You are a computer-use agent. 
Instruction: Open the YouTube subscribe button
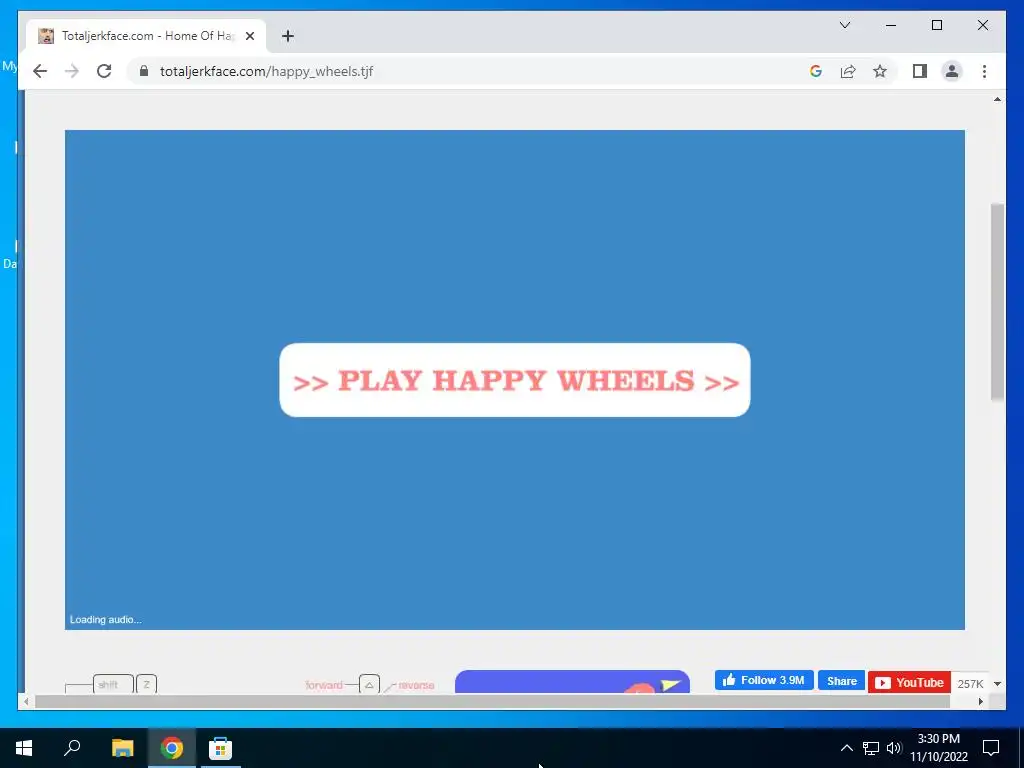click(909, 682)
